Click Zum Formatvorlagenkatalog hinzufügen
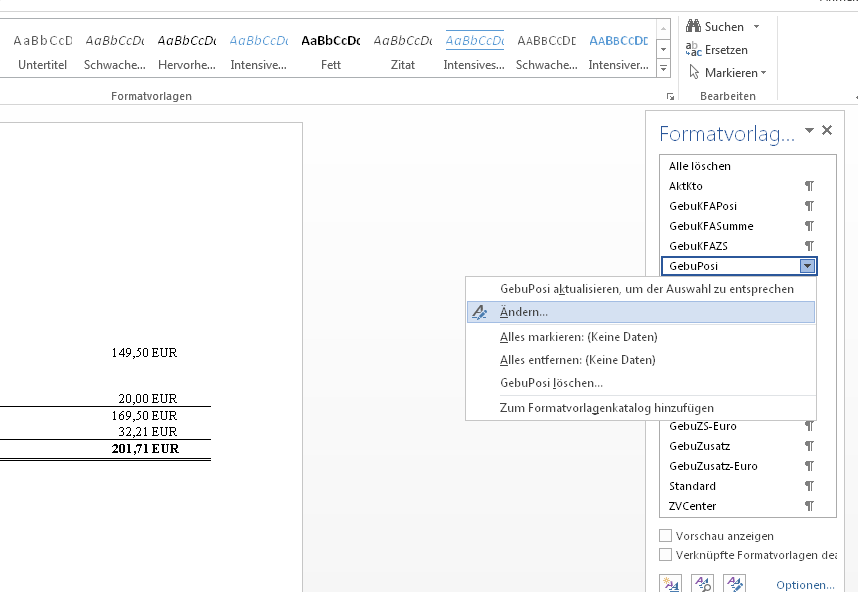Screen dimensions: 858x592 click(606, 407)
